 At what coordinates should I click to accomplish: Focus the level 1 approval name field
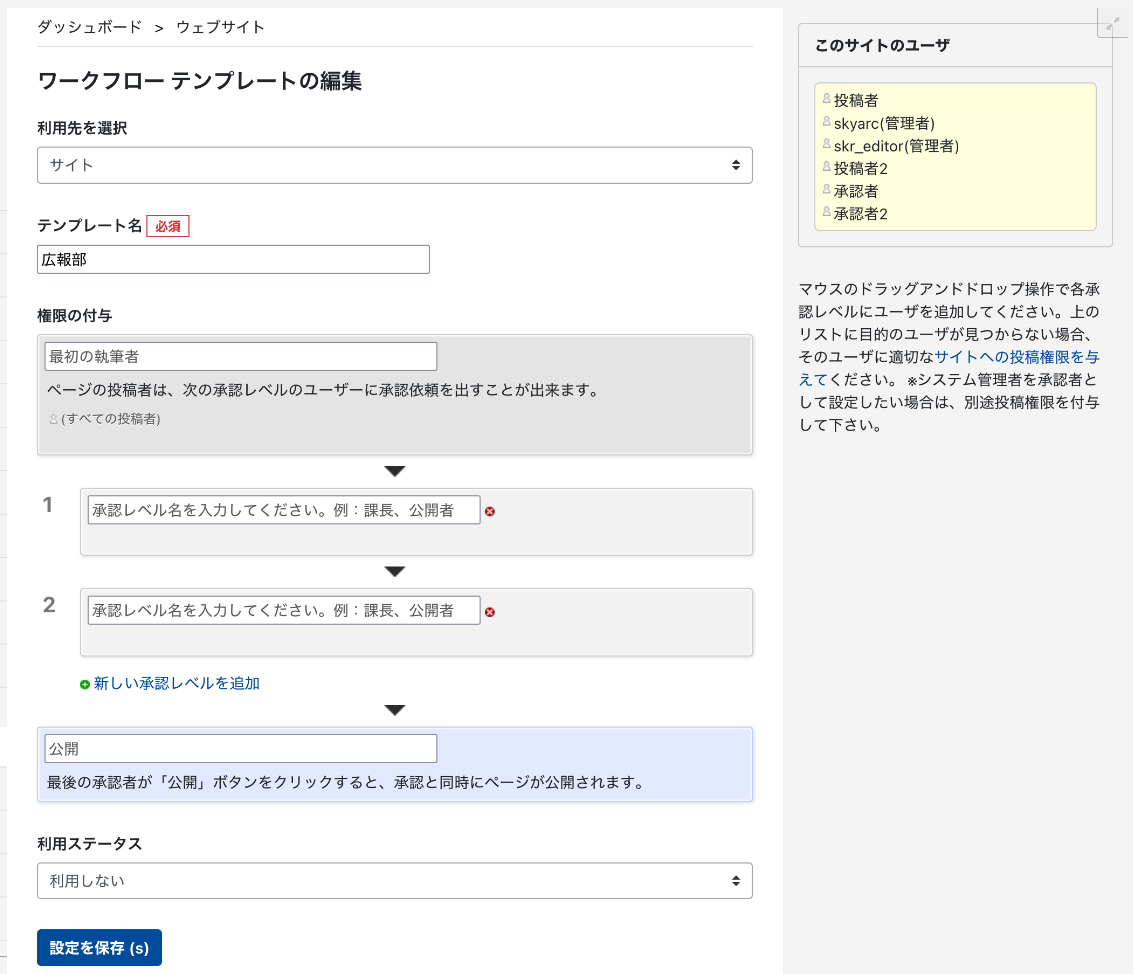[x=283, y=510]
